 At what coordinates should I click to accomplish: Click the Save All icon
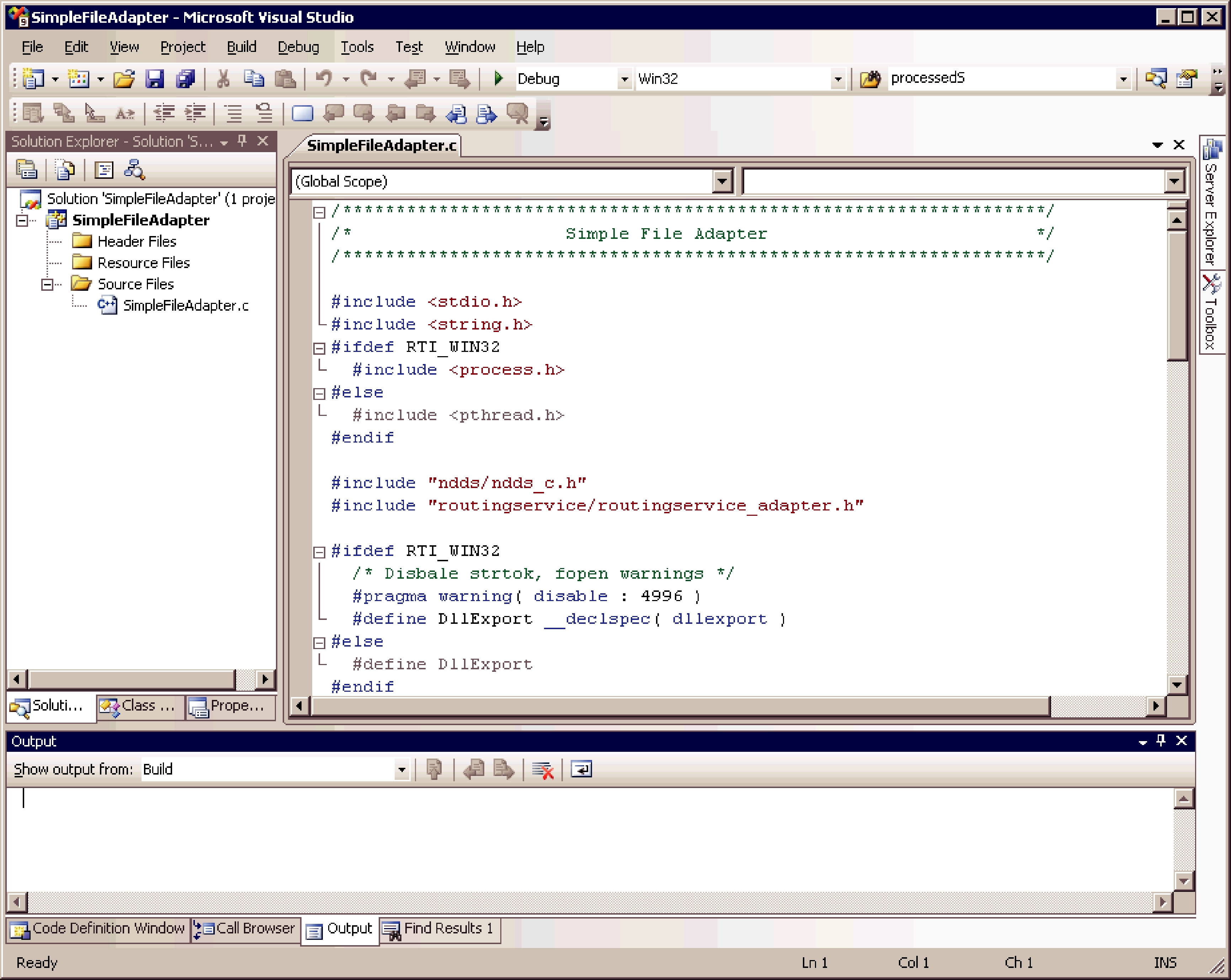[185, 79]
